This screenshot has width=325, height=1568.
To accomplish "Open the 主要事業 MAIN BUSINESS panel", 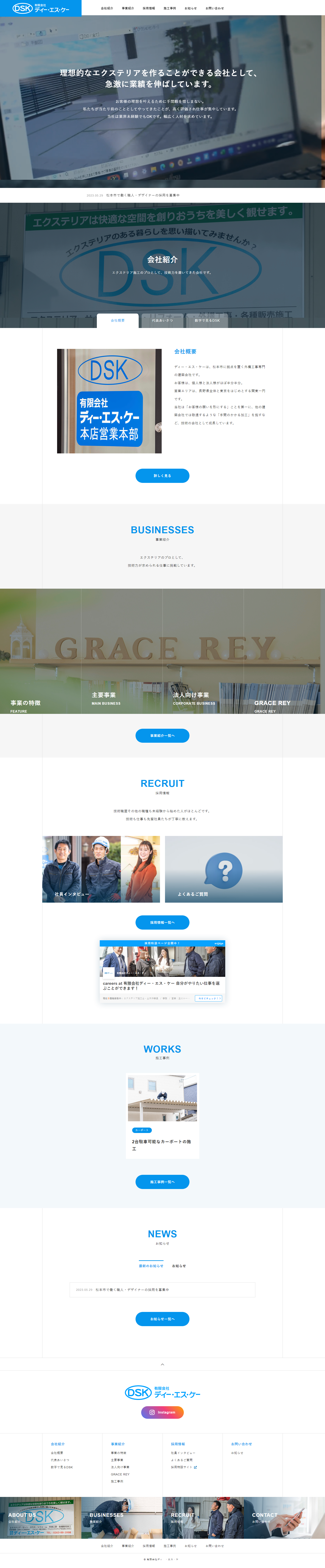I will pos(122,651).
